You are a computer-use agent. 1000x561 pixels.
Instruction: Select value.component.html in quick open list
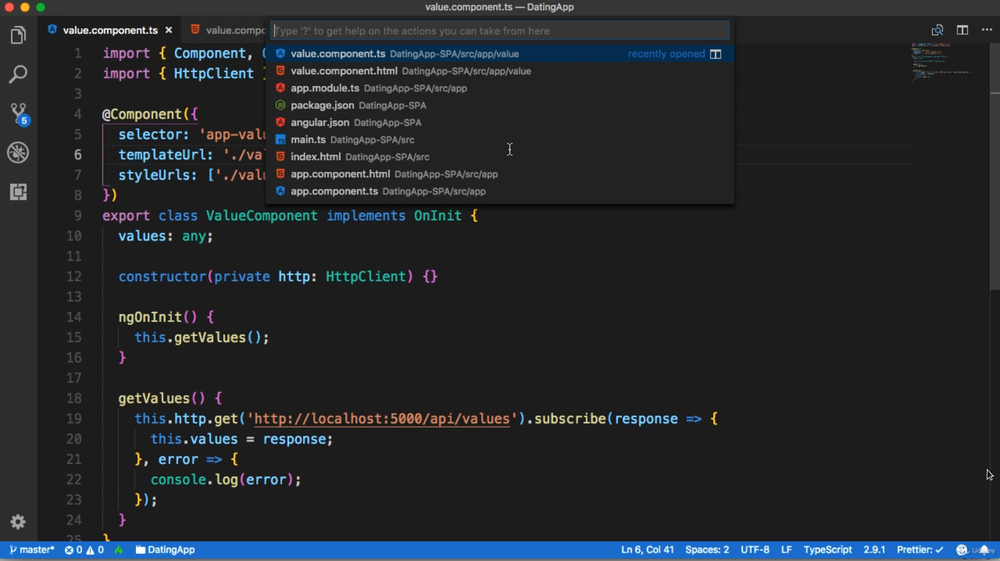click(x=500, y=71)
